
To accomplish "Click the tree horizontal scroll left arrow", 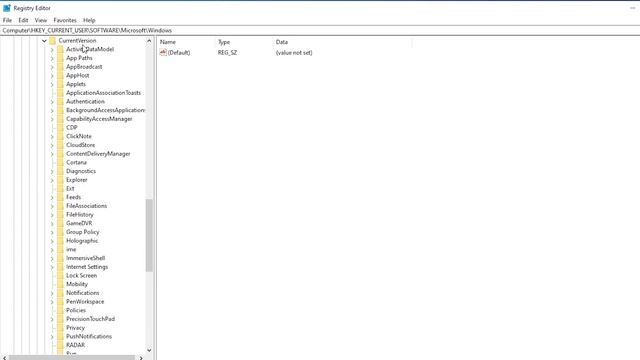I will coord(4,358).
